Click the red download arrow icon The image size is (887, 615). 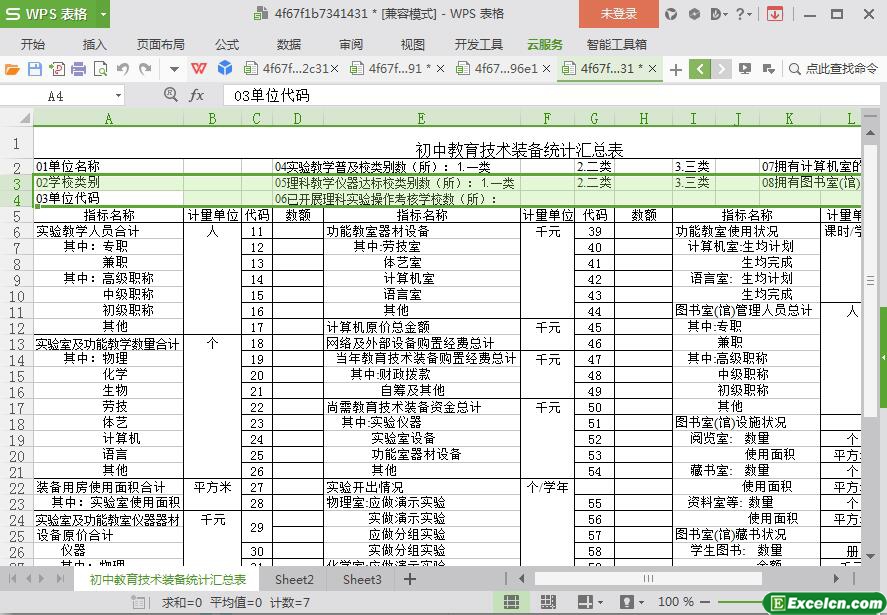(x=775, y=14)
